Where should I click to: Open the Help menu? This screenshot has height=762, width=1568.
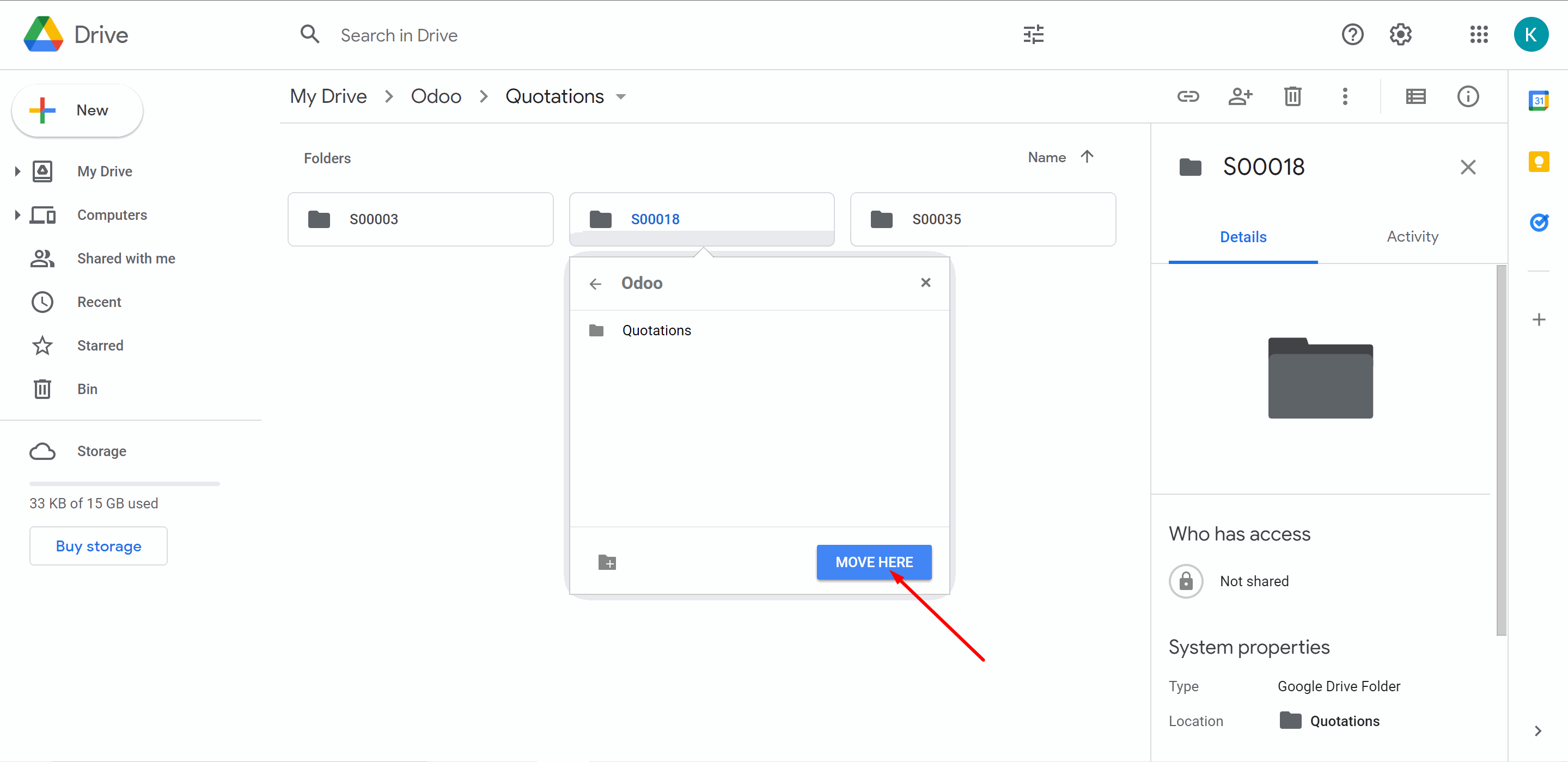pos(1352,35)
